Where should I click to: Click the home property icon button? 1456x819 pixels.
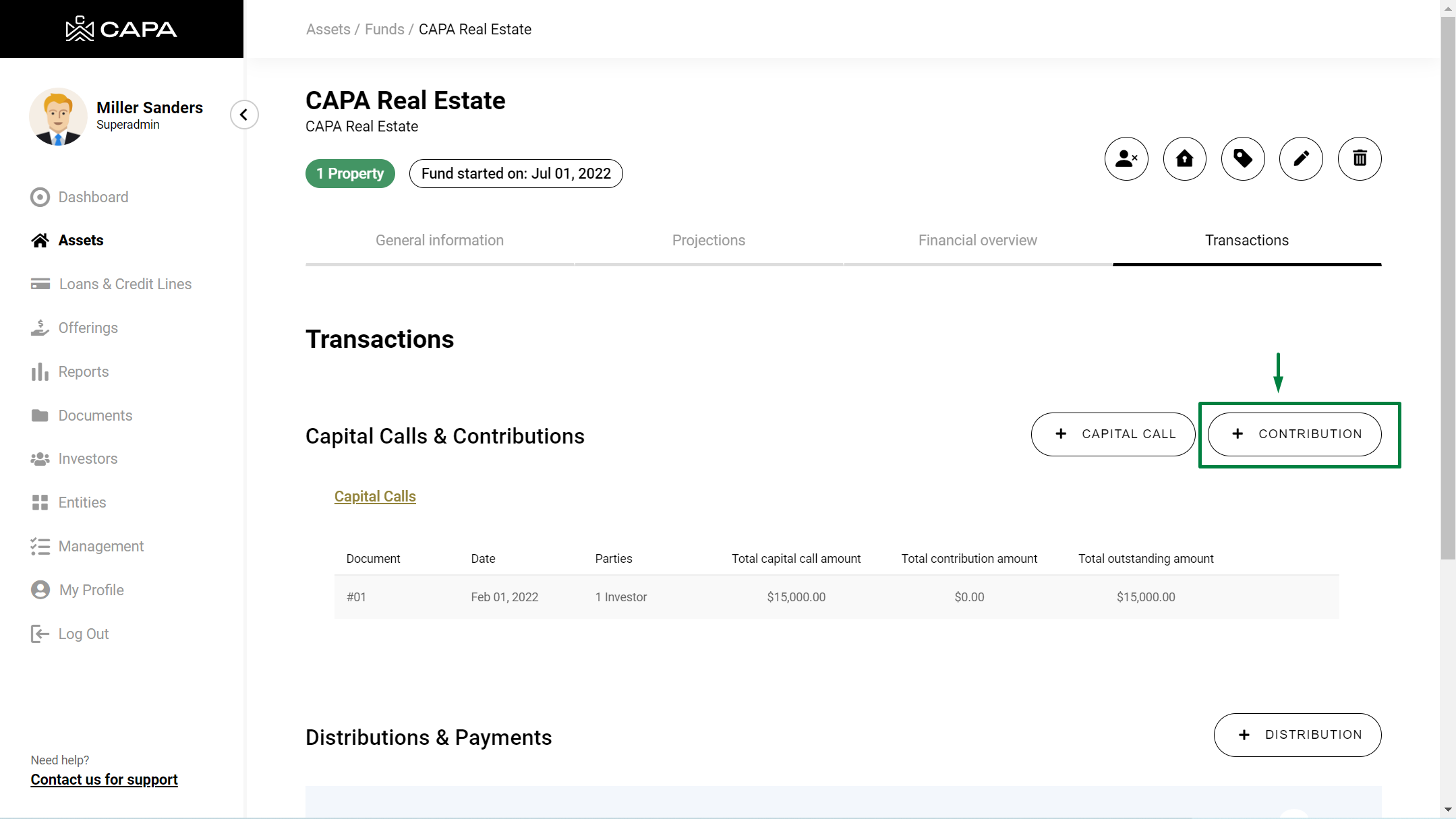click(1184, 159)
